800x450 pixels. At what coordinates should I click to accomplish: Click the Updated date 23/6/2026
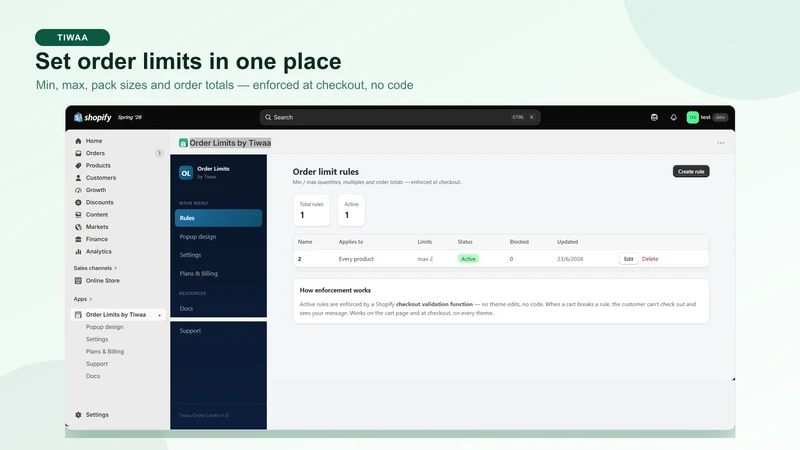pos(570,259)
